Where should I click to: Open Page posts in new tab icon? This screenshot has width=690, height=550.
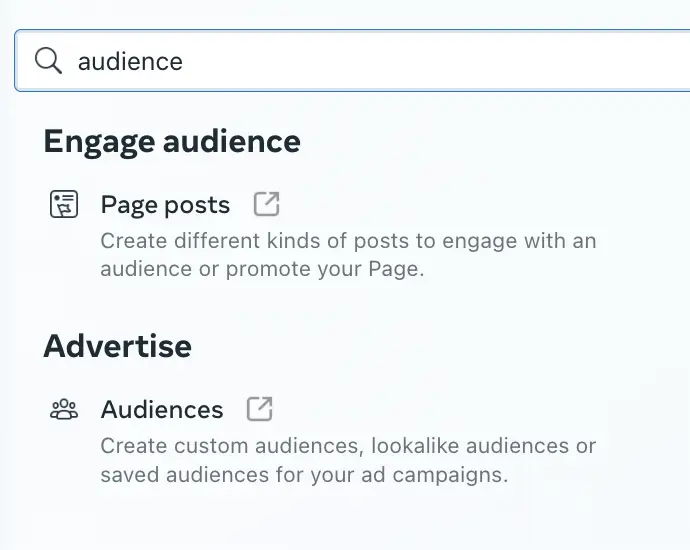[267, 204]
